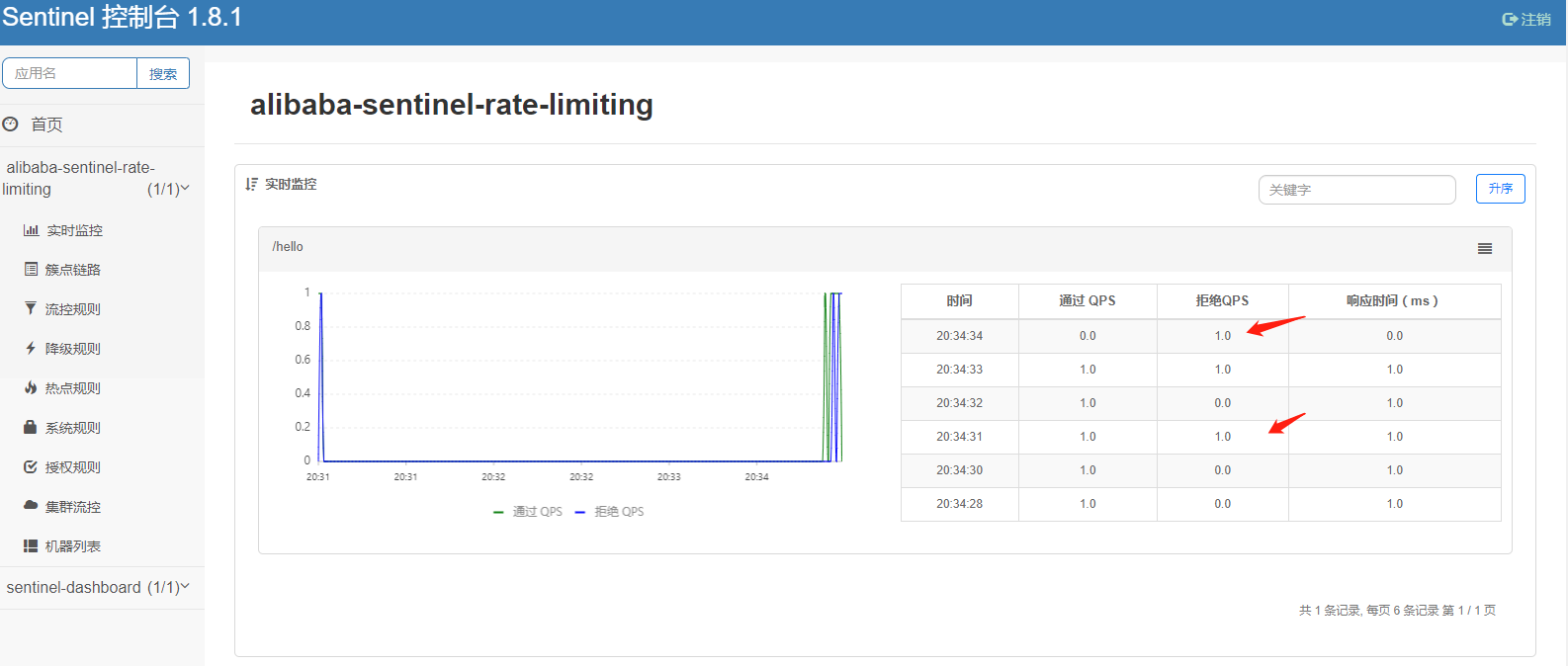Click the sort icon beside 实时监控 heading

point(252,184)
